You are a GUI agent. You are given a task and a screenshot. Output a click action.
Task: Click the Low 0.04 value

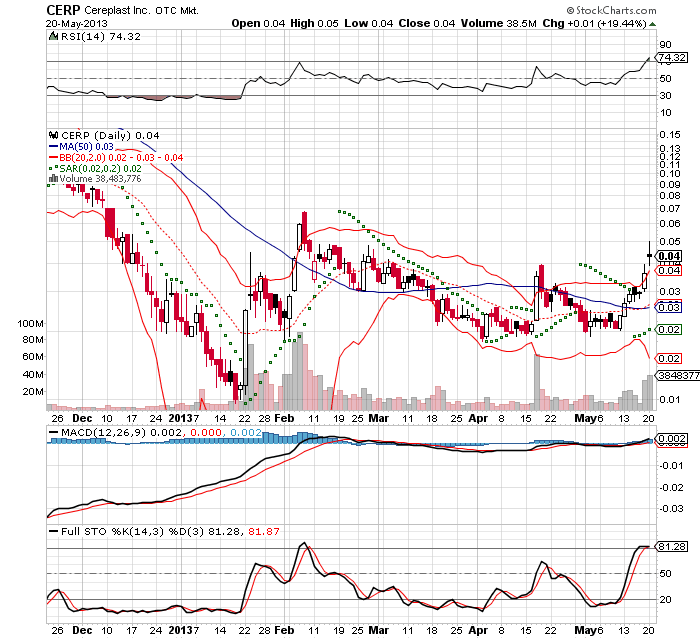[x=368, y=23]
